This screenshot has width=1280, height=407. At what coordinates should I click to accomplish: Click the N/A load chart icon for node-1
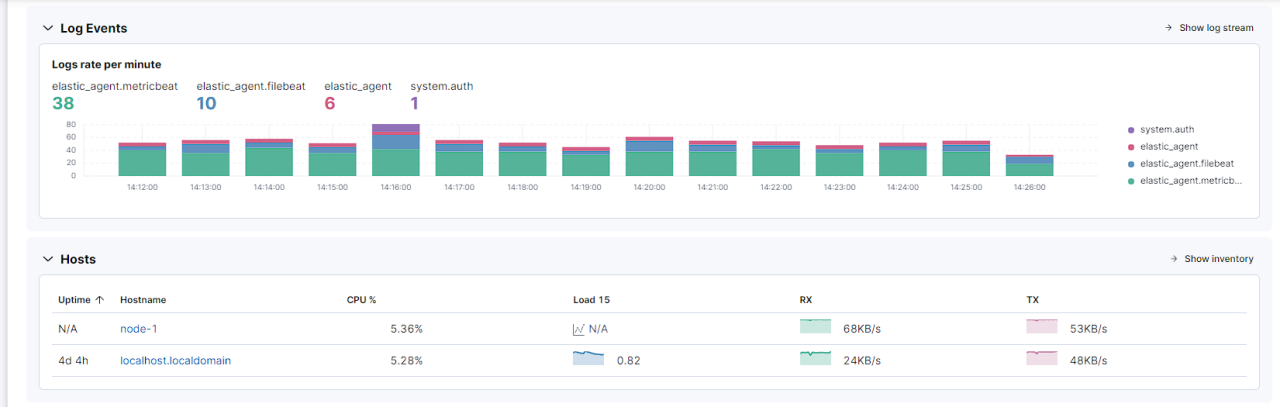click(x=578, y=329)
